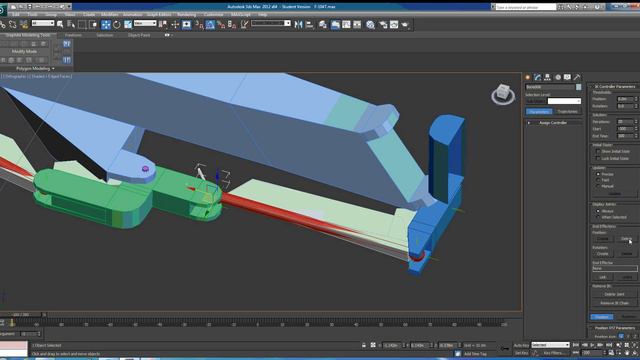This screenshot has width=640, height=360.
Task: Open the Select by Name dialog icon
Action: (71, 24)
